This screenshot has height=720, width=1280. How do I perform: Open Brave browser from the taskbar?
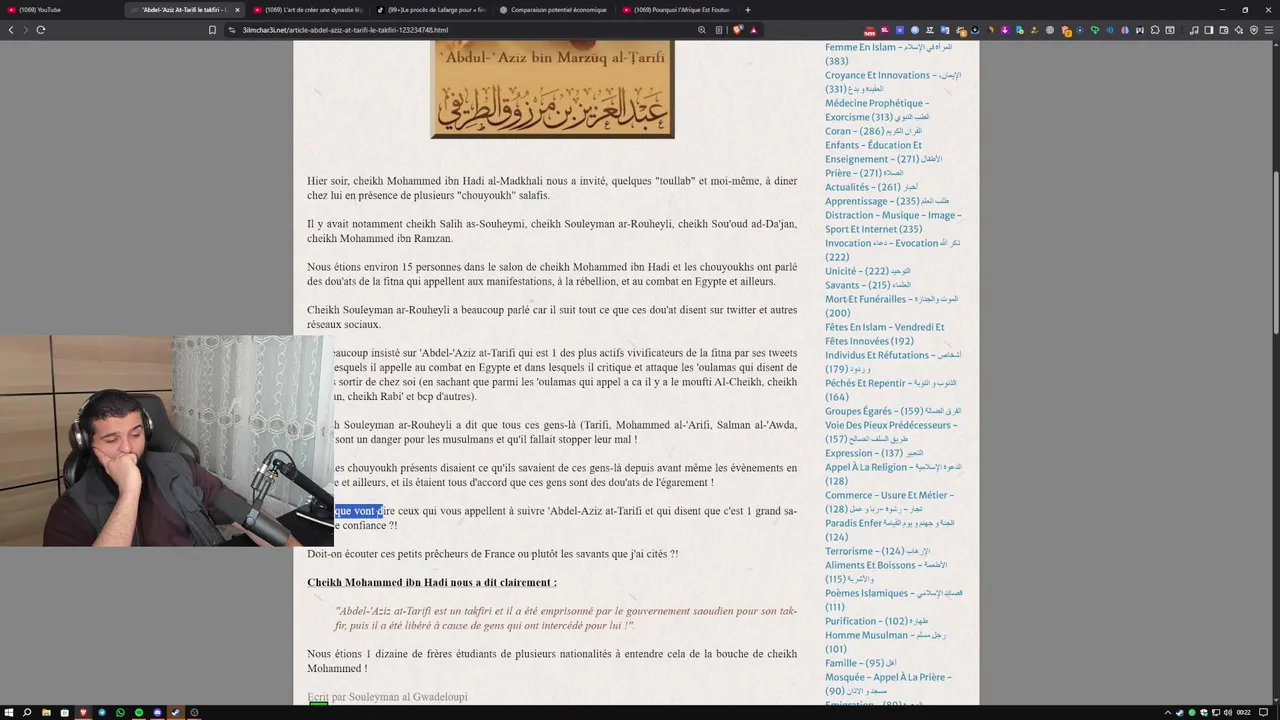83,713
